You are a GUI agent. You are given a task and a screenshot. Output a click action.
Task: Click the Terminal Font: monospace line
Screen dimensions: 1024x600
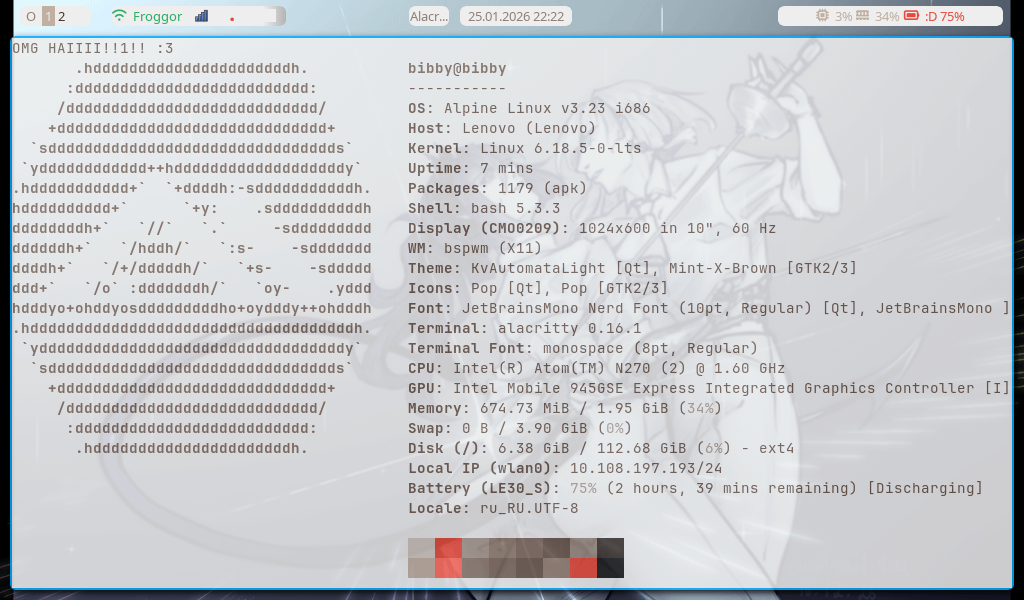click(583, 348)
